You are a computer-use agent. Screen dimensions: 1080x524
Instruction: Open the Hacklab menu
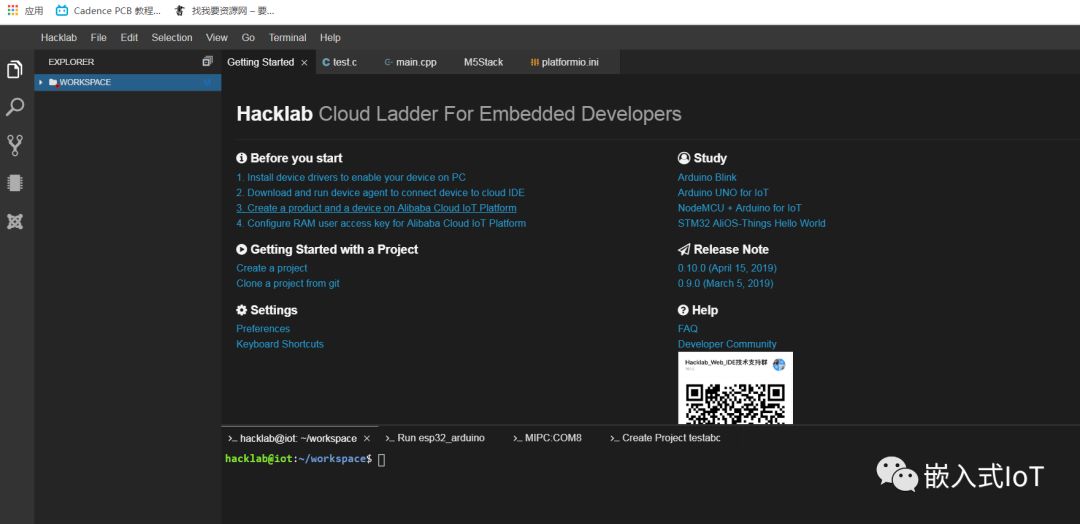point(58,37)
